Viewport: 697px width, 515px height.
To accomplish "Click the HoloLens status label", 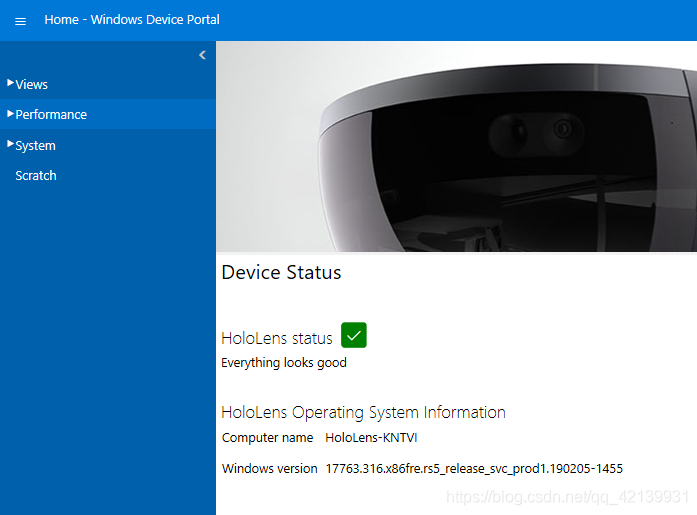I will (x=277, y=339).
